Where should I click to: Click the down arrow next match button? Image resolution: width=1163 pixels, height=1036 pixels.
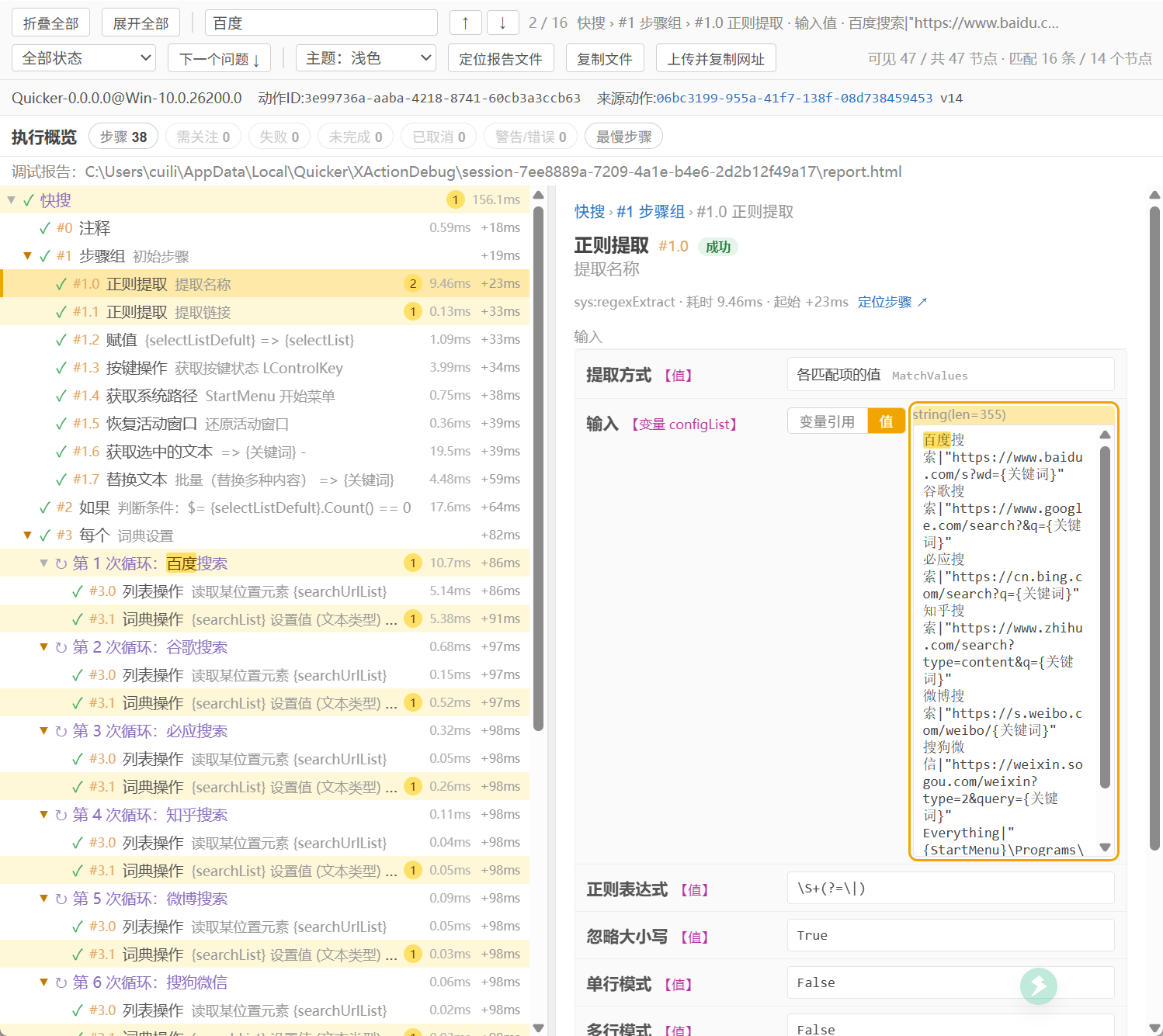point(502,23)
